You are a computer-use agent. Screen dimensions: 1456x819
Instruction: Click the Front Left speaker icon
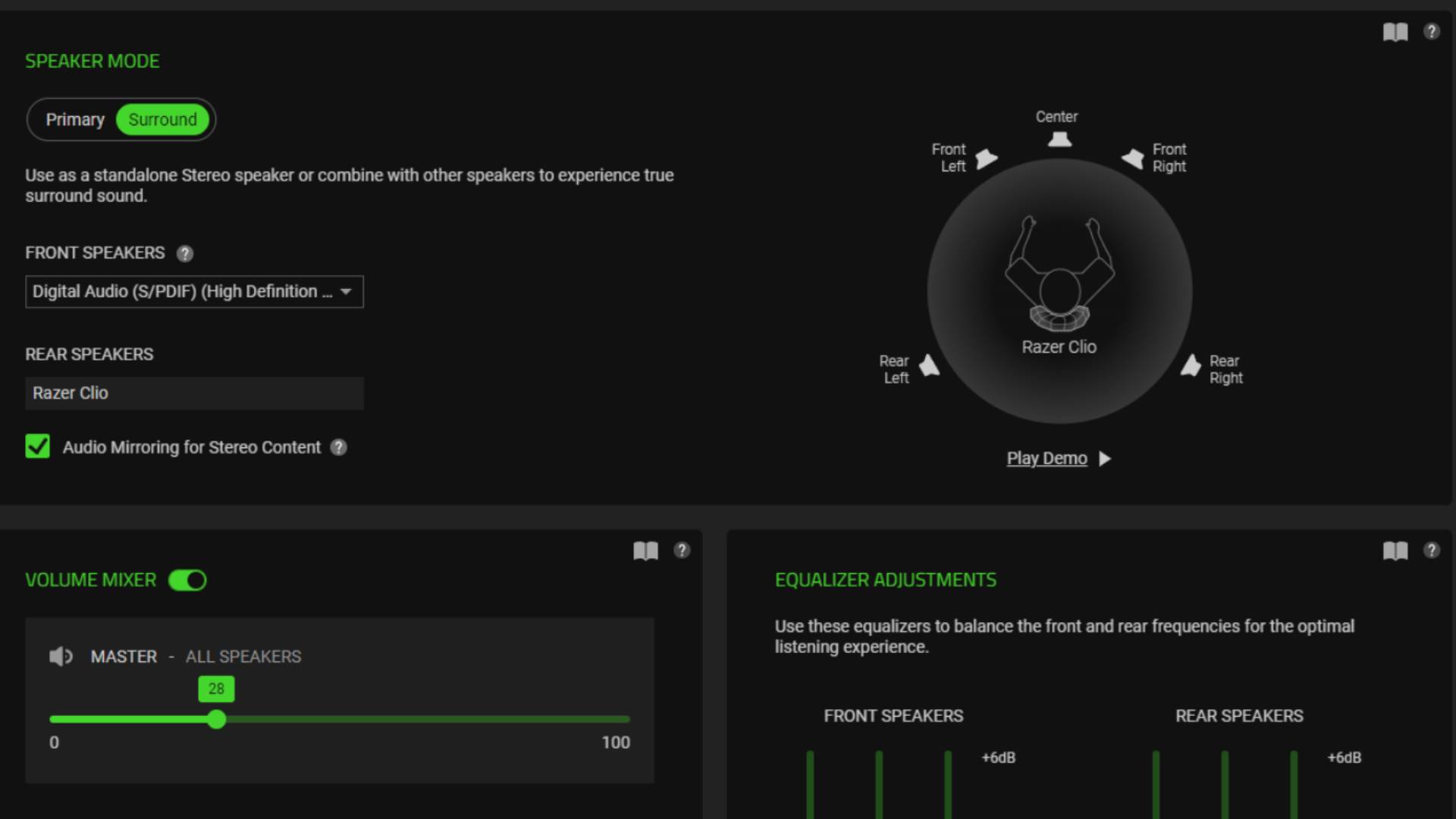click(x=986, y=158)
